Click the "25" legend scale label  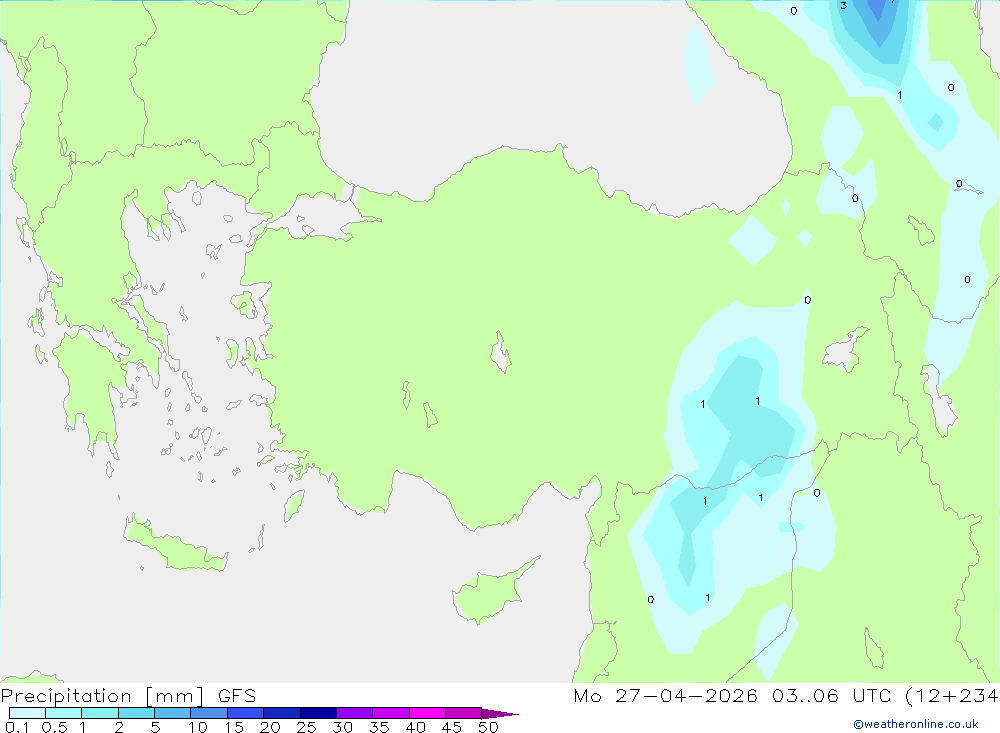click(x=306, y=727)
